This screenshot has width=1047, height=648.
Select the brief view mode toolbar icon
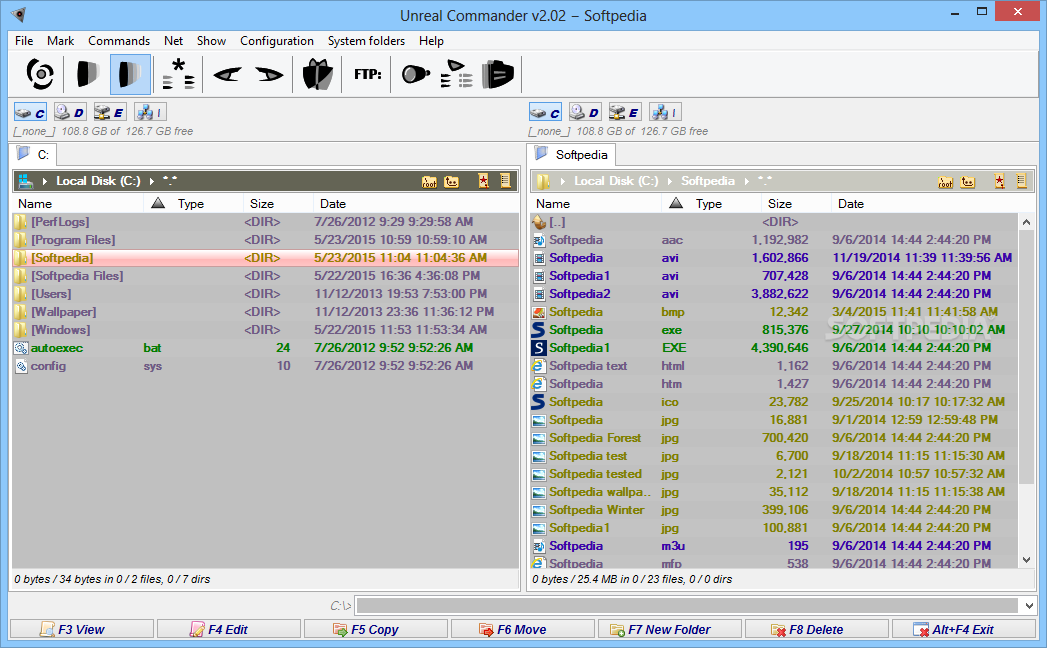point(87,74)
